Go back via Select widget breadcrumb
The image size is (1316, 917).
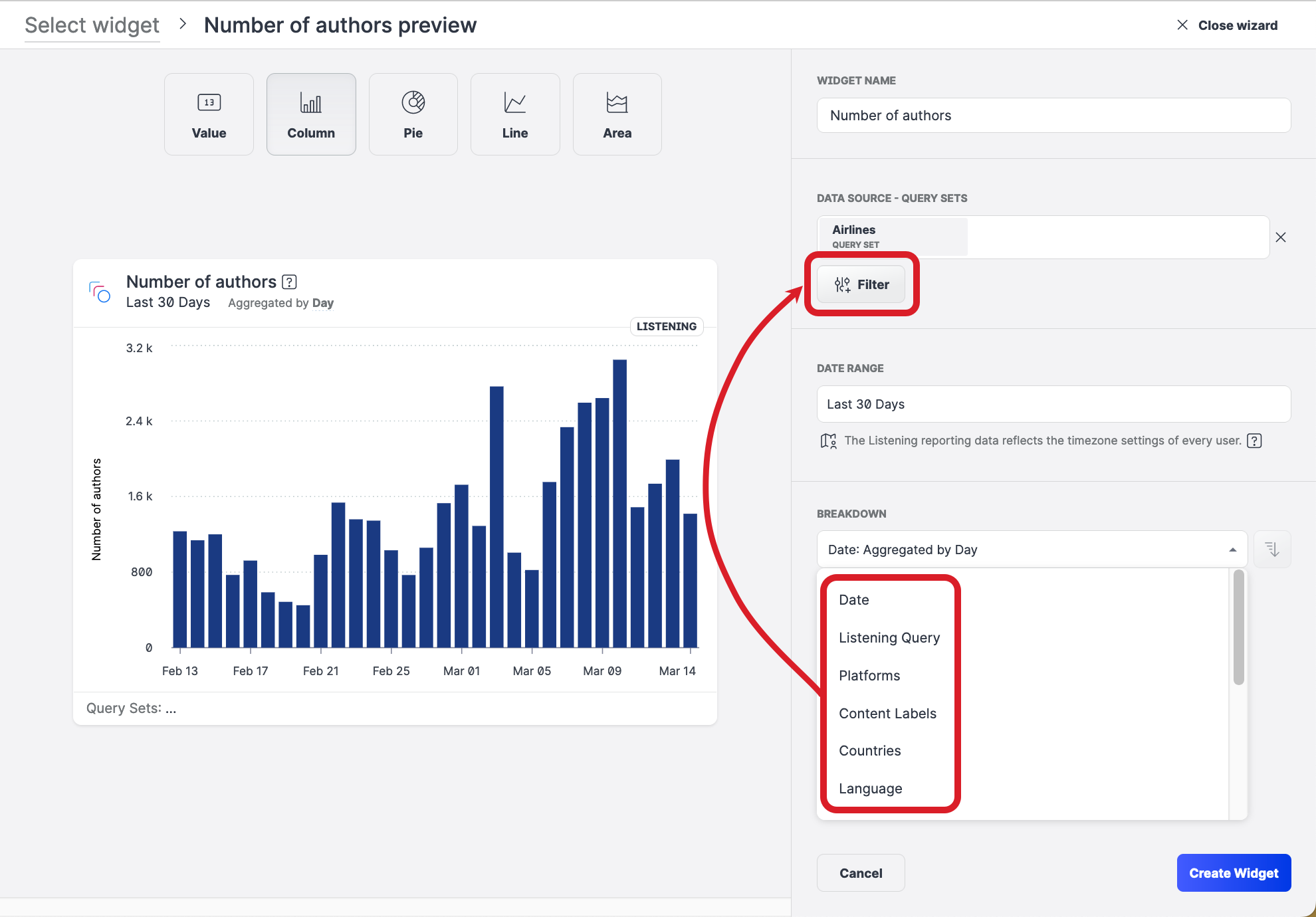(x=92, y=25)
